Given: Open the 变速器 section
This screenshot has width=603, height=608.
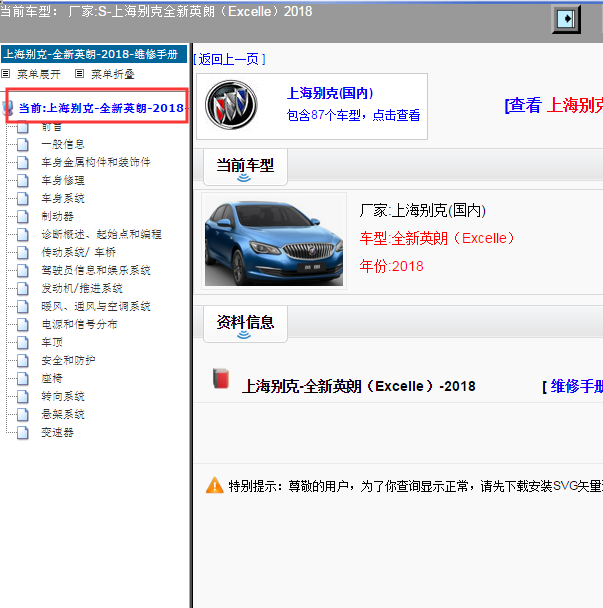Looking at the screenshot, I should tap(57, 433).
